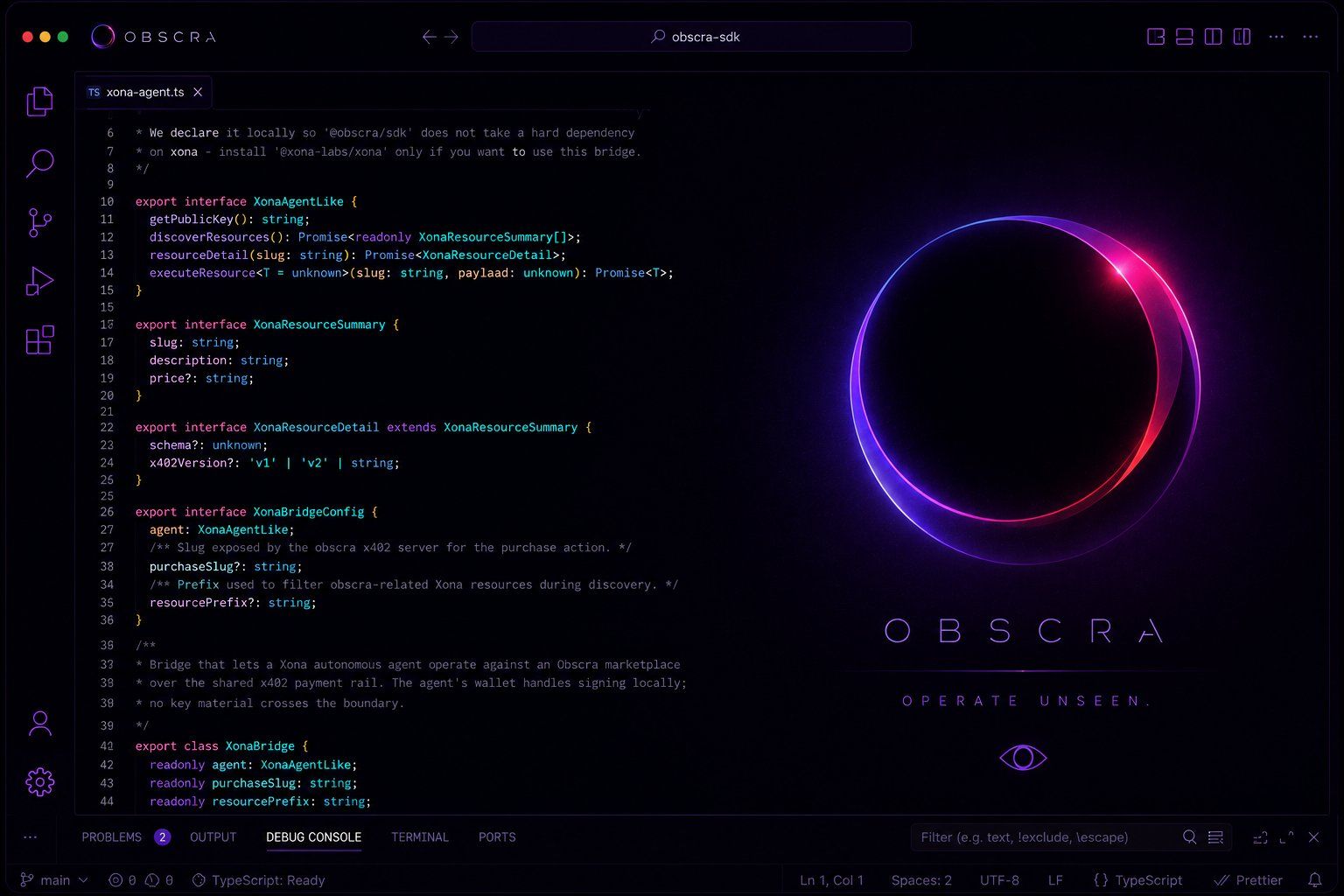Viewport: 1344px width, 896px height.
Task: Click the getPublicKey method name
Action: [192, 220]
